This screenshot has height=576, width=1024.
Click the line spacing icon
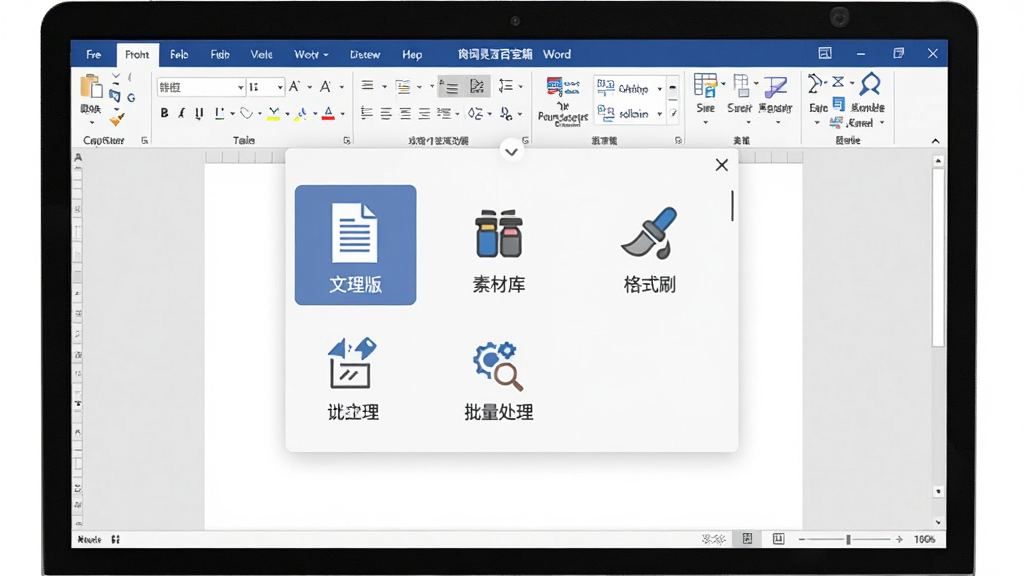pos(506,86)
